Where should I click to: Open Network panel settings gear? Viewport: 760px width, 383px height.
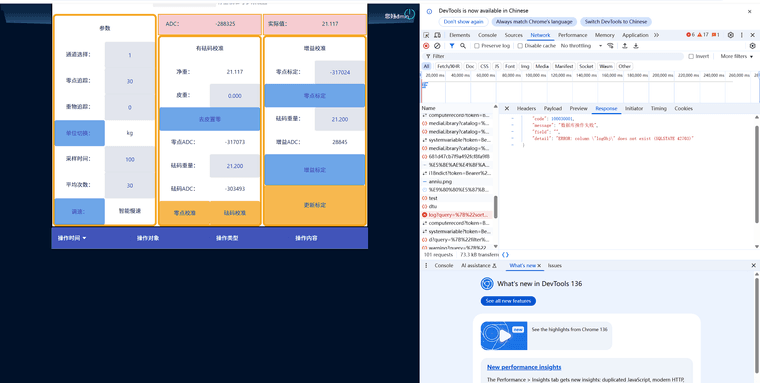tap(753, 46)
